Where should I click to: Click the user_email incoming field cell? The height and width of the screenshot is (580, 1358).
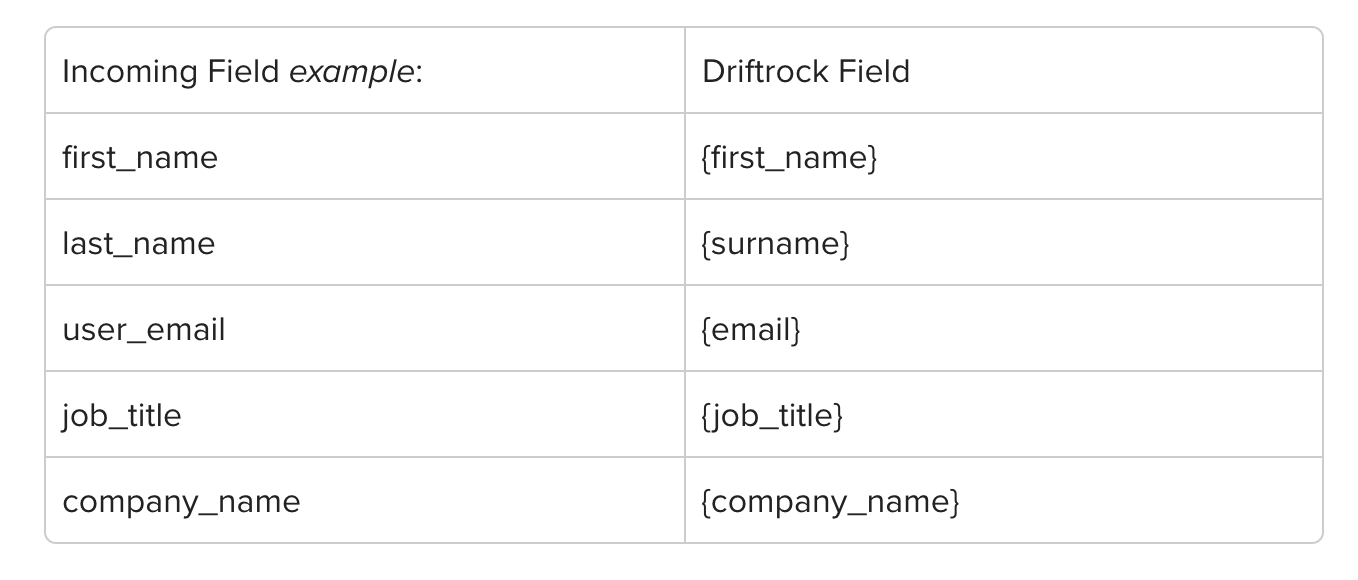[365, 328]
